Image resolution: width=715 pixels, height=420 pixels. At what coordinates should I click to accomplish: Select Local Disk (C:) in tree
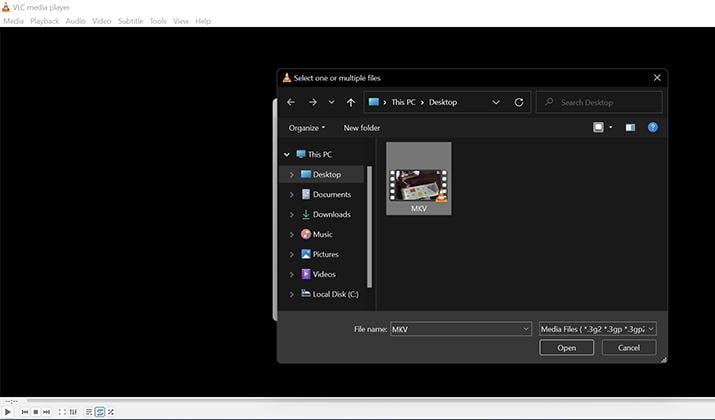(335, 294)
